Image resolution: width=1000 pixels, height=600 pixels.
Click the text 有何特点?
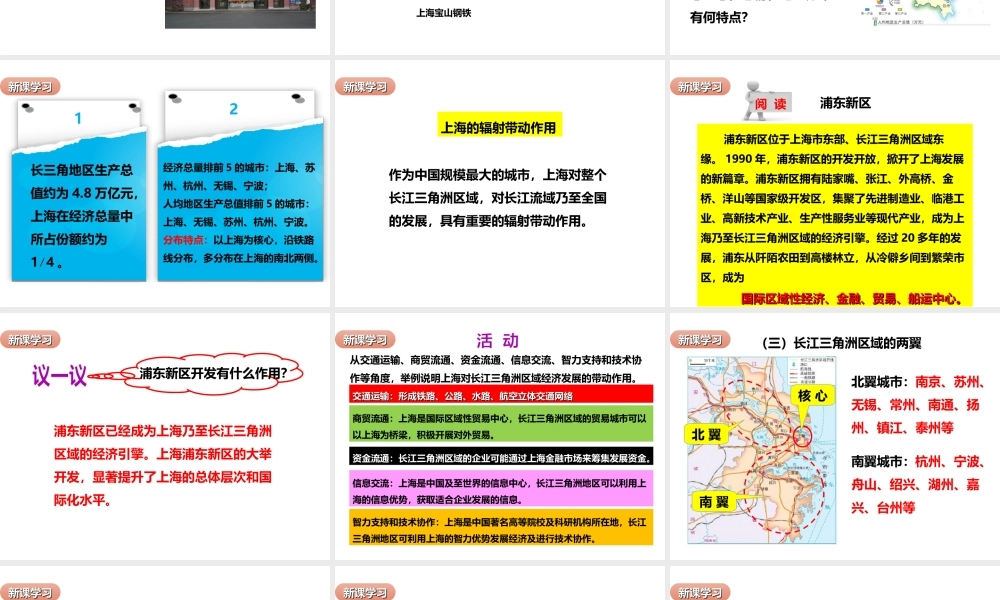coord(719,17)
